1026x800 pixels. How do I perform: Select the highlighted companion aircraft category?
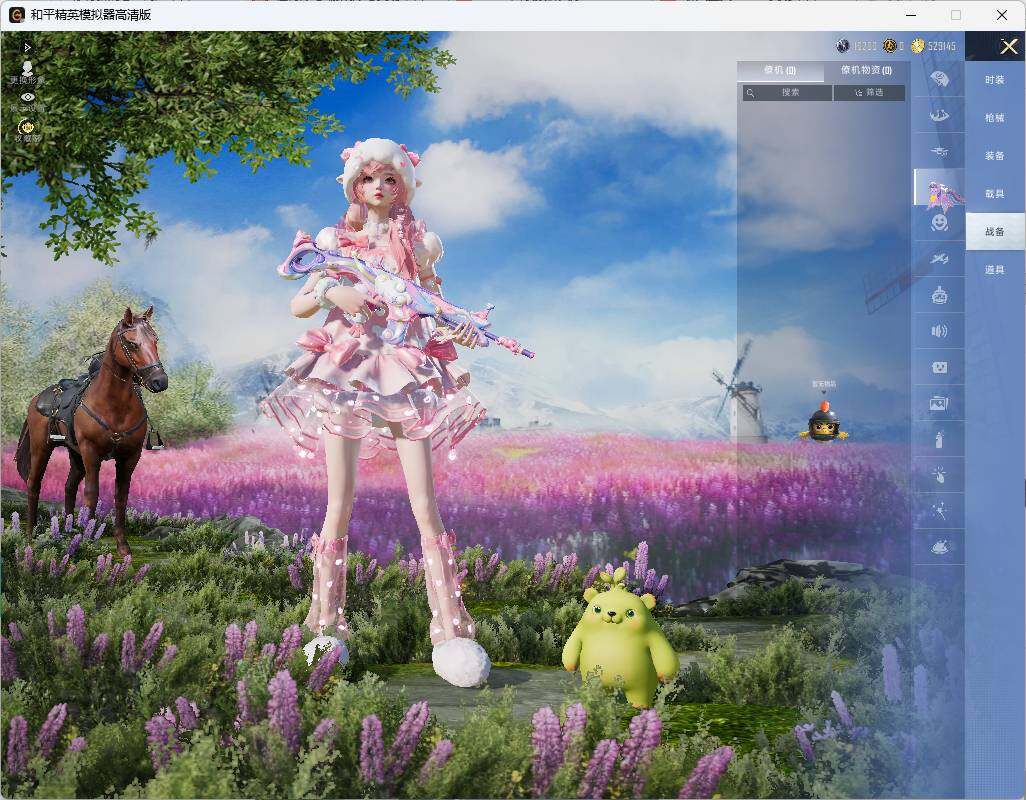pos(940,188)
